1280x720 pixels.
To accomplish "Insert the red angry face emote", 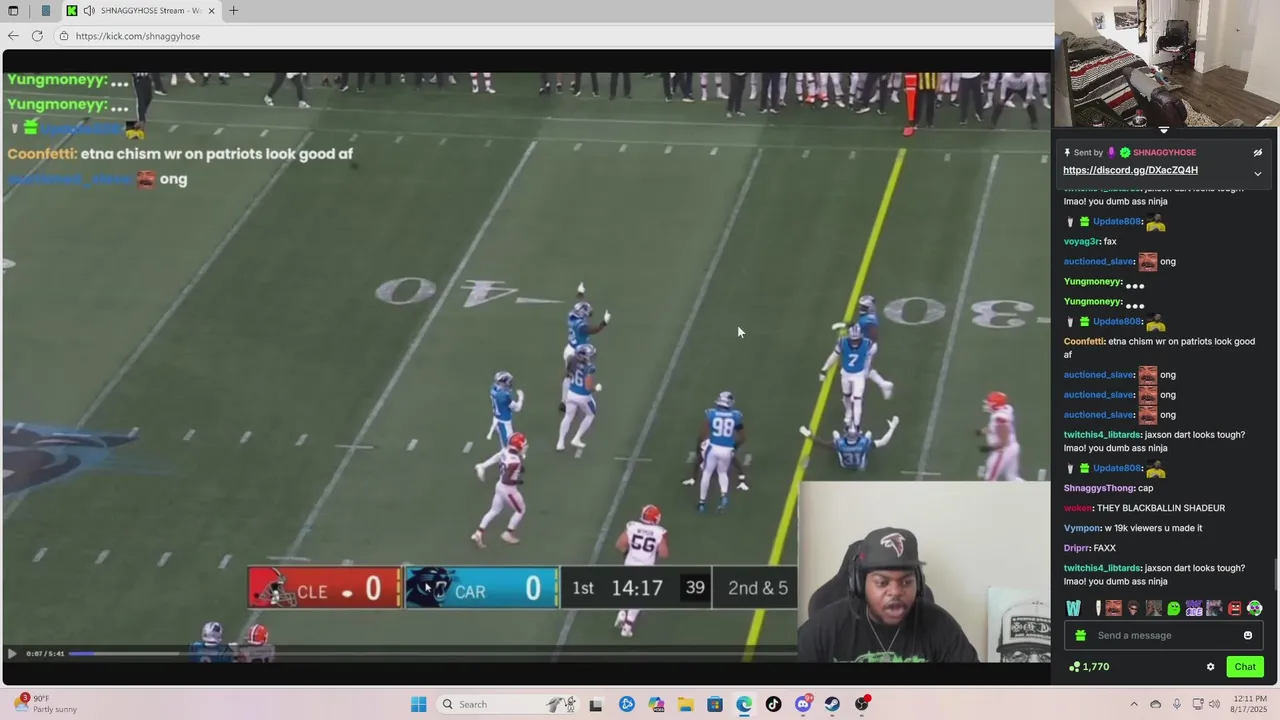I will click(x=1234, y=608).
